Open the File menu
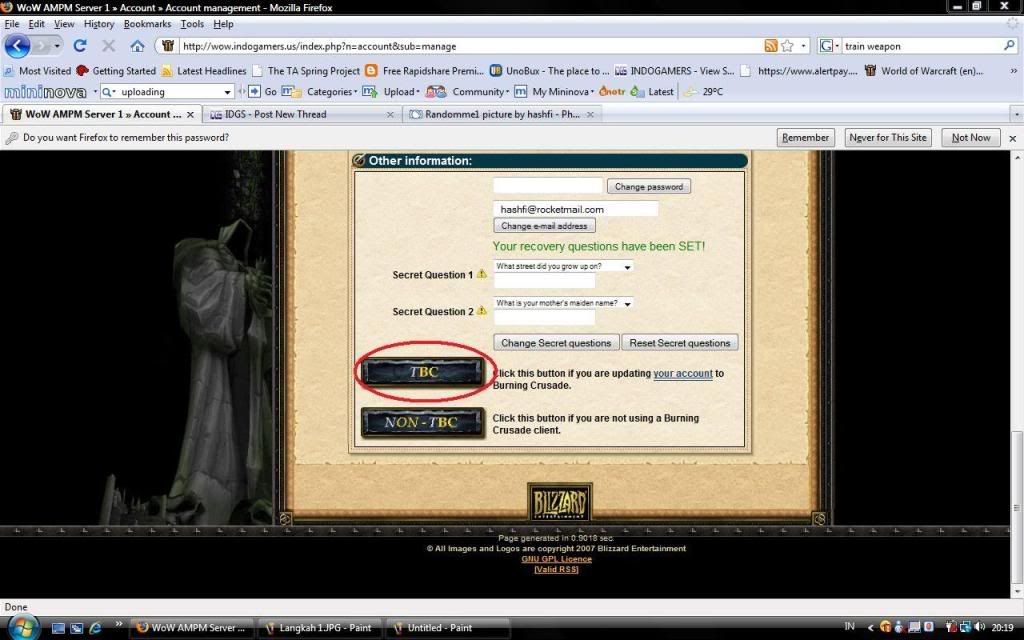The image size is (1024, 640). (12, 24)
